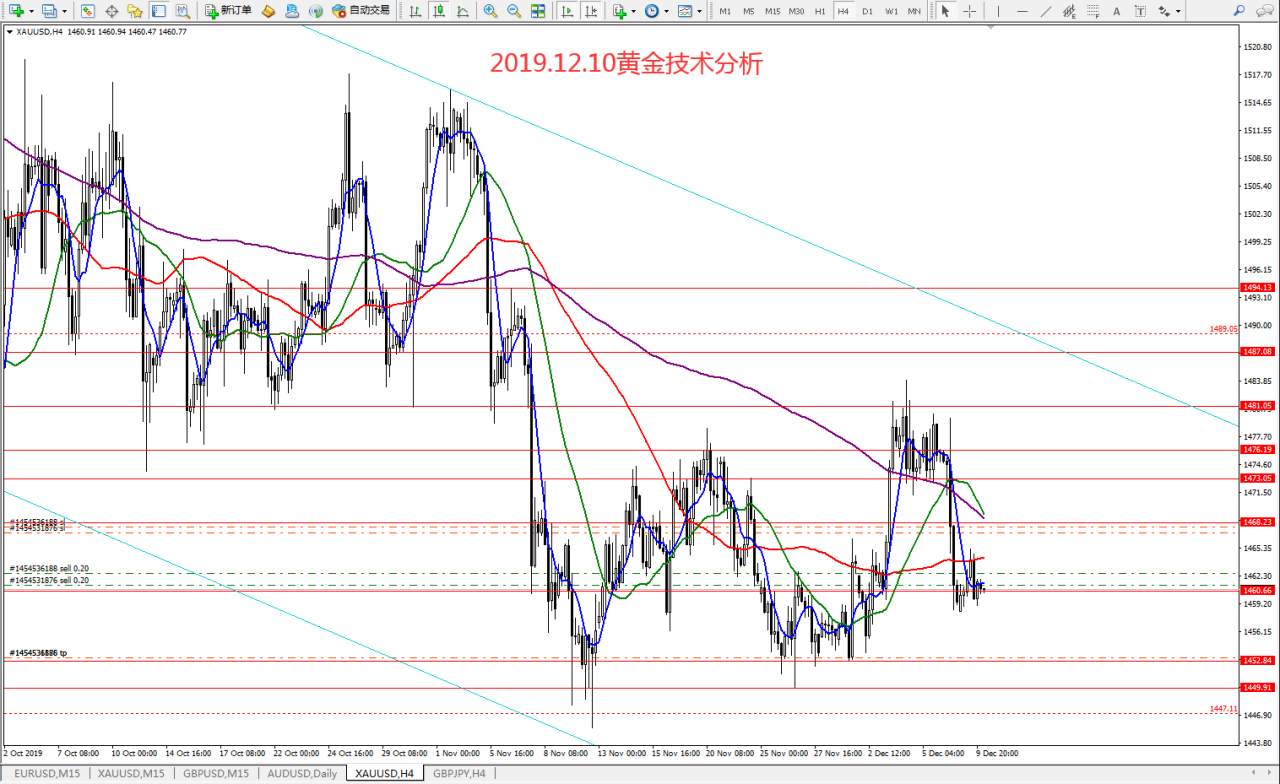Screen dimensions: 1280x784
Task: Switch to GBPJPY,H4 chart tab
Action: (459, 774)
